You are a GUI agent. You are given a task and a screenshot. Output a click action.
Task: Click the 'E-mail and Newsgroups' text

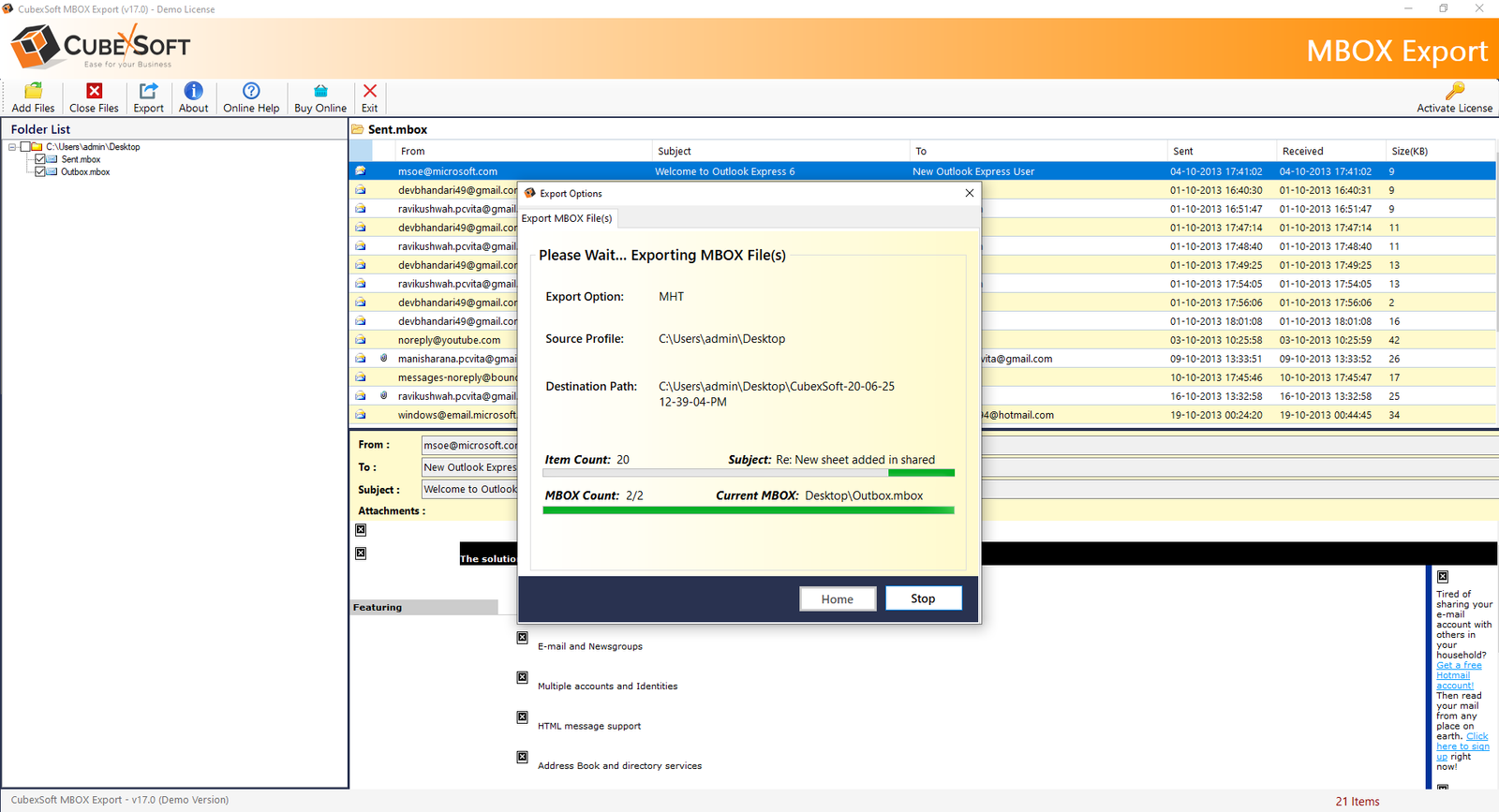click(x=590, y=646)
